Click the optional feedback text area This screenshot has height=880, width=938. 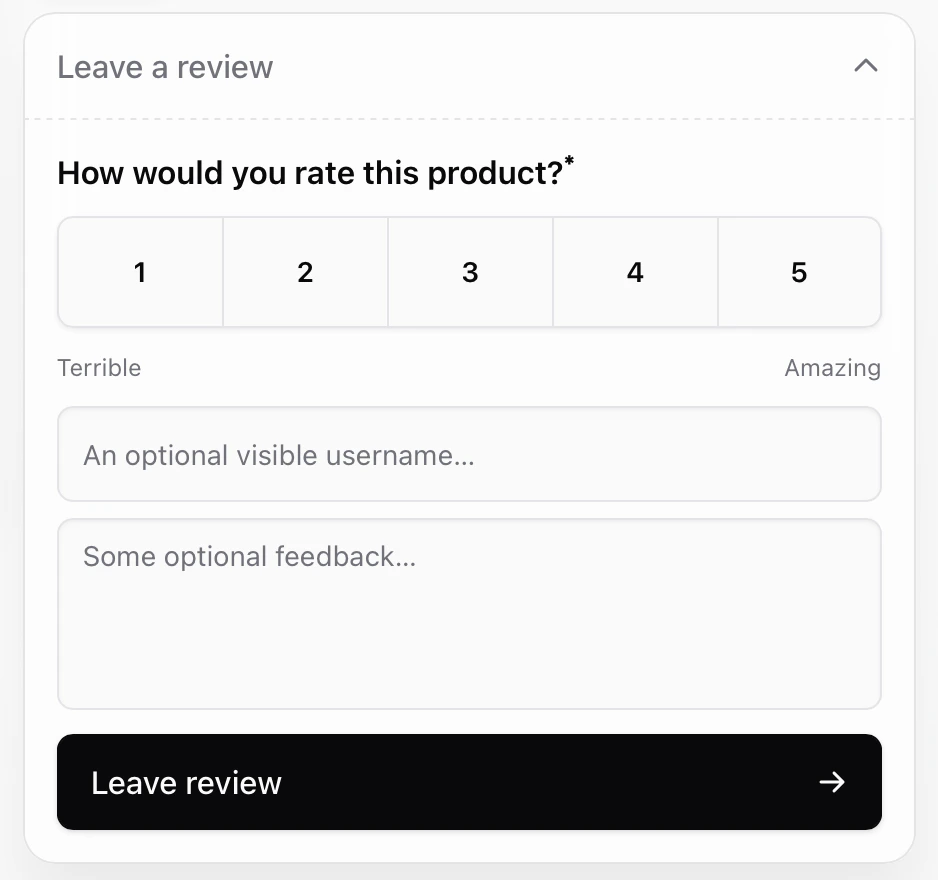click(470, 614)
